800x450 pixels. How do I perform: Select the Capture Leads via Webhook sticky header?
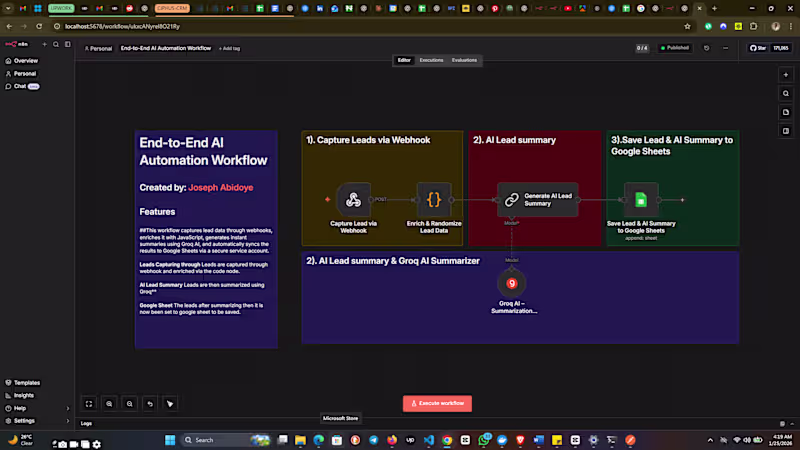(368, 140)
